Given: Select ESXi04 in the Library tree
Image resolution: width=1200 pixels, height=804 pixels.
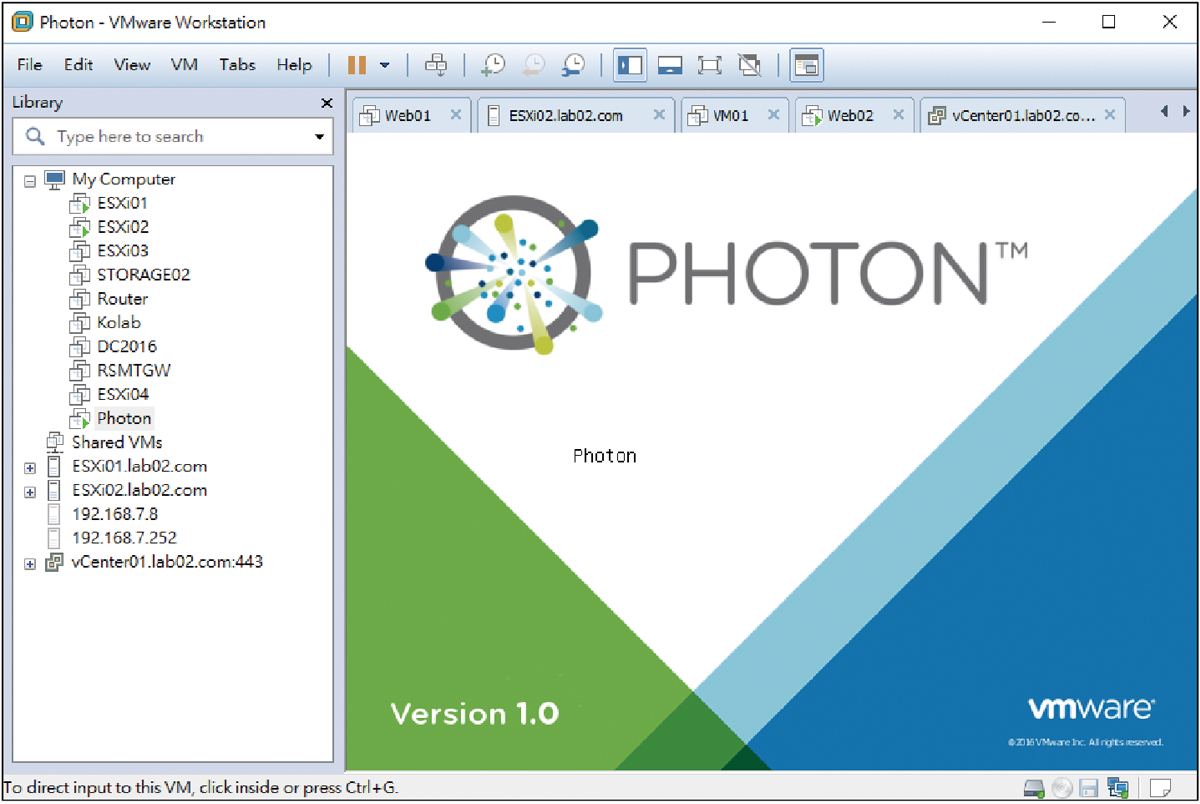Looking at the screenshot, I should (x=122, y=395).
